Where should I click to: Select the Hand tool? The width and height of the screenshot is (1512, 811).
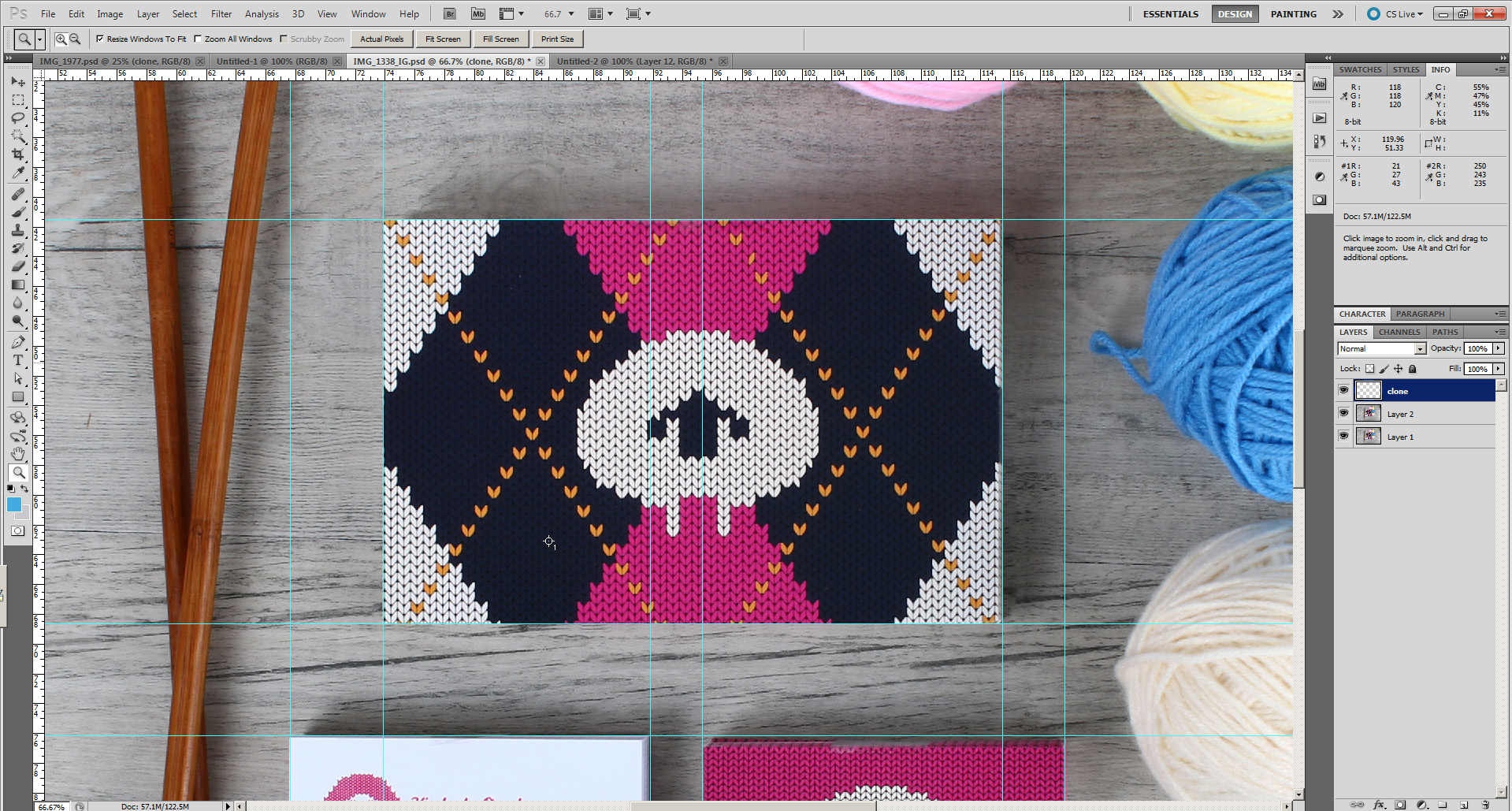[x=18, y=454]
